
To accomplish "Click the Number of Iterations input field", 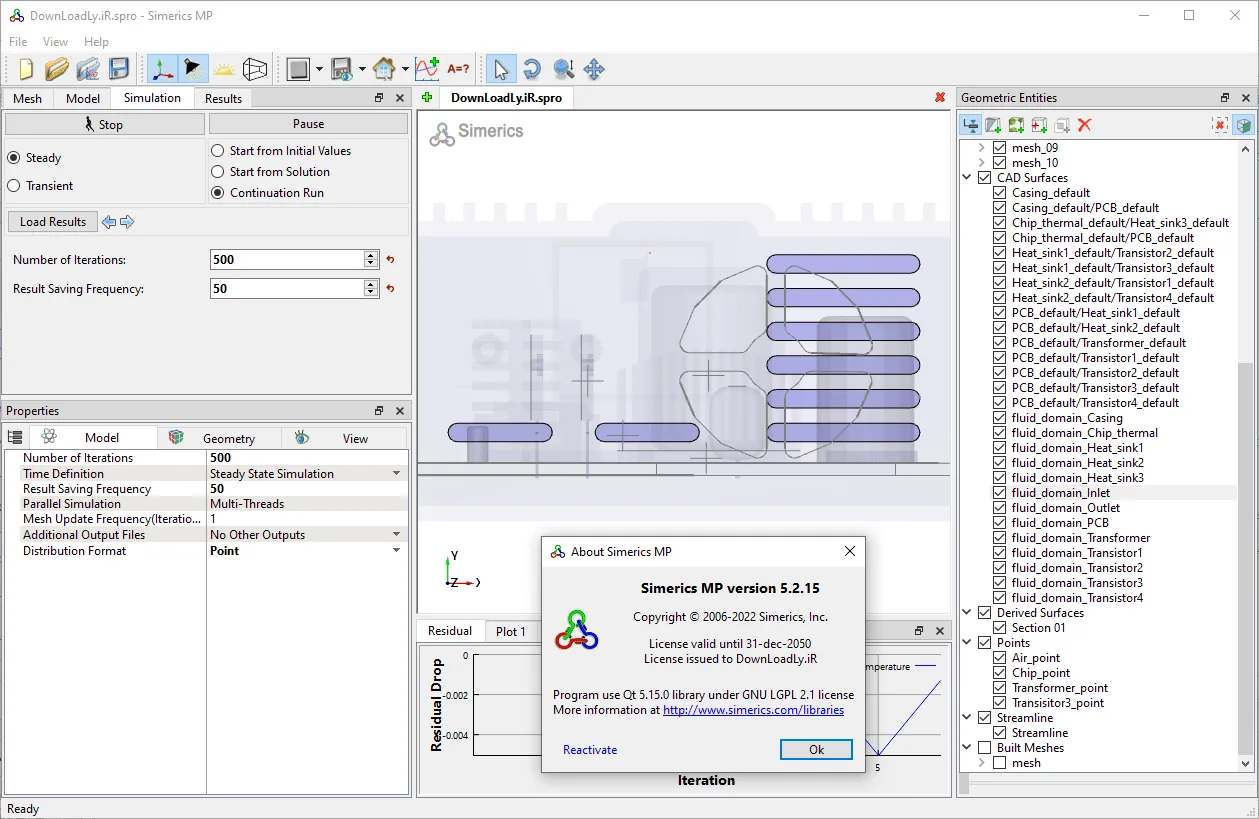I will pyautogui.click(x=288, y=259).
